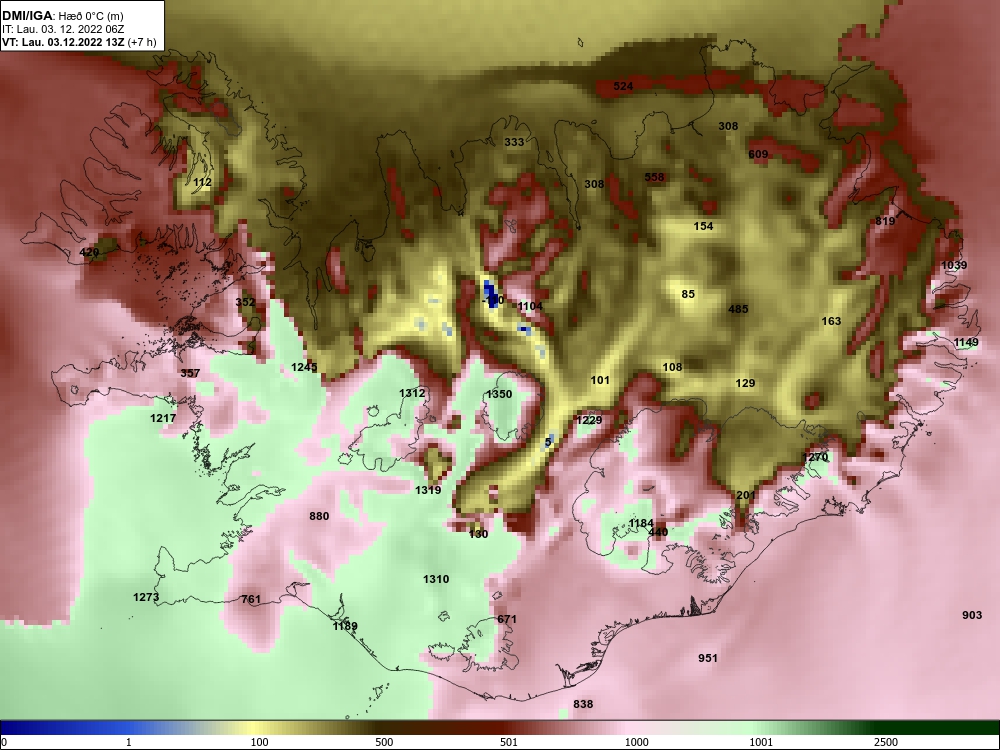Select the 1104 value
Image resolution: width=1000 pixels, height=750 pixels.
[530, 307]
